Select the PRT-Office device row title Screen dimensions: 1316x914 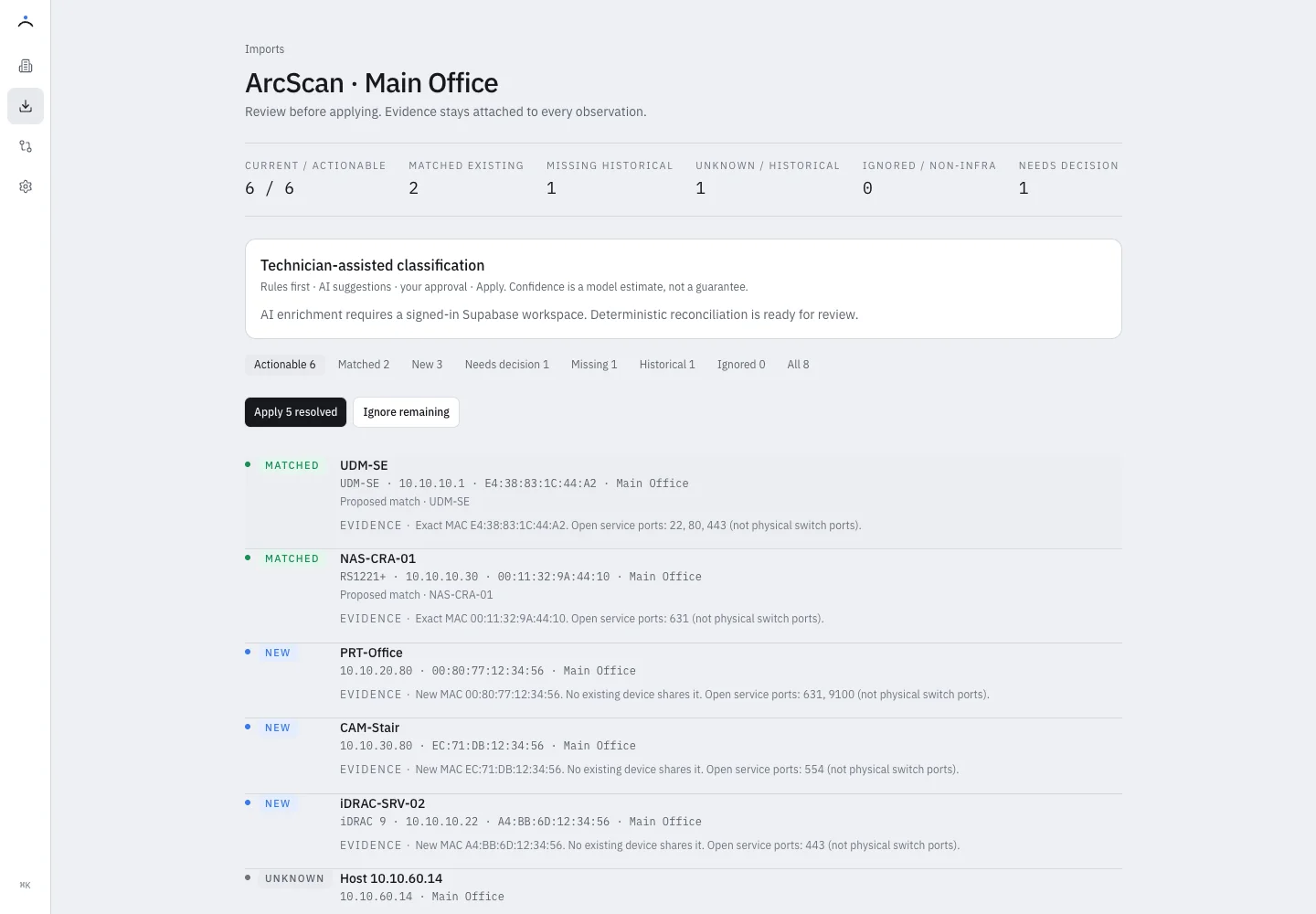pos(371,653)
